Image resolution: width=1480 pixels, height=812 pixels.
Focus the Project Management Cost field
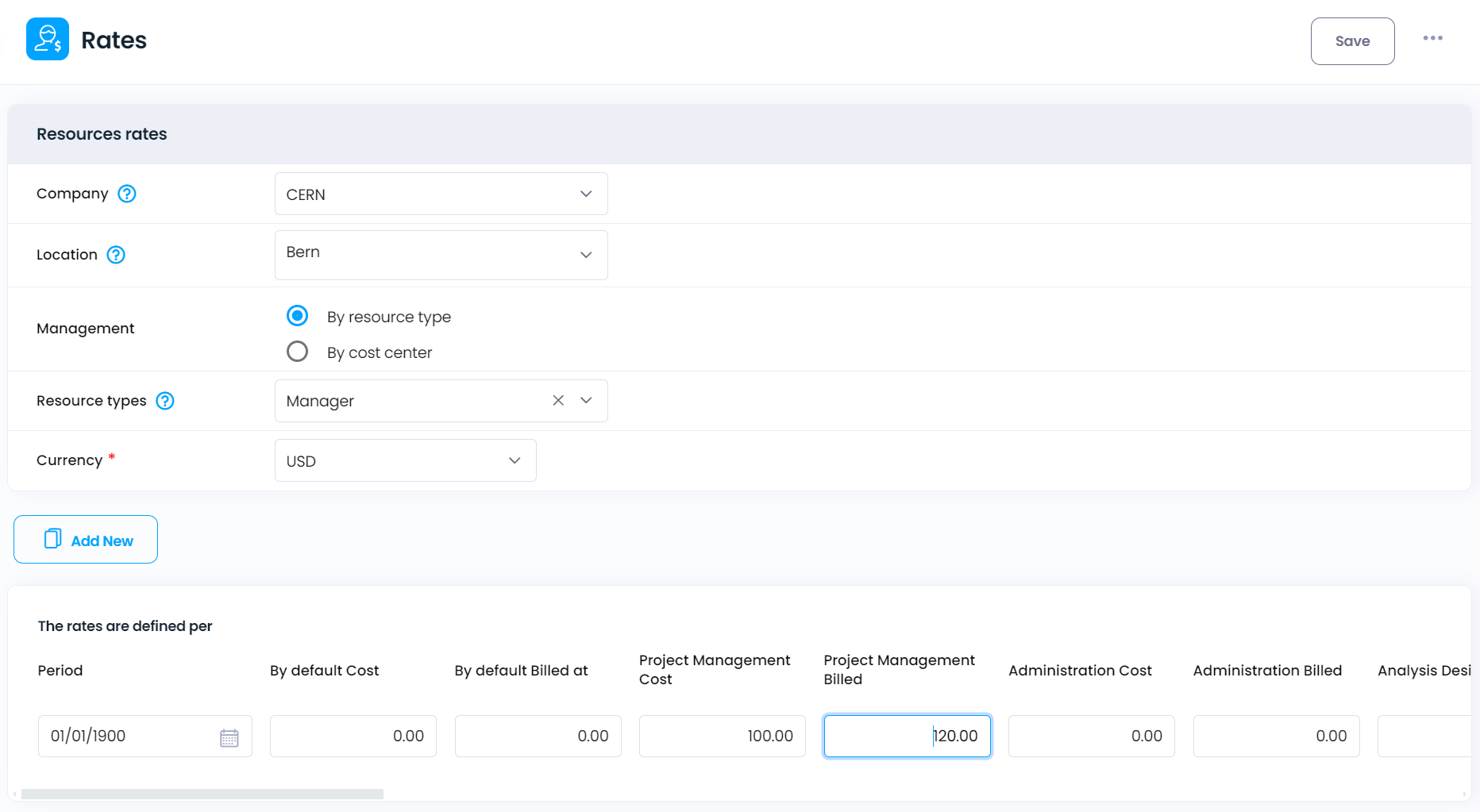[722, 737]
